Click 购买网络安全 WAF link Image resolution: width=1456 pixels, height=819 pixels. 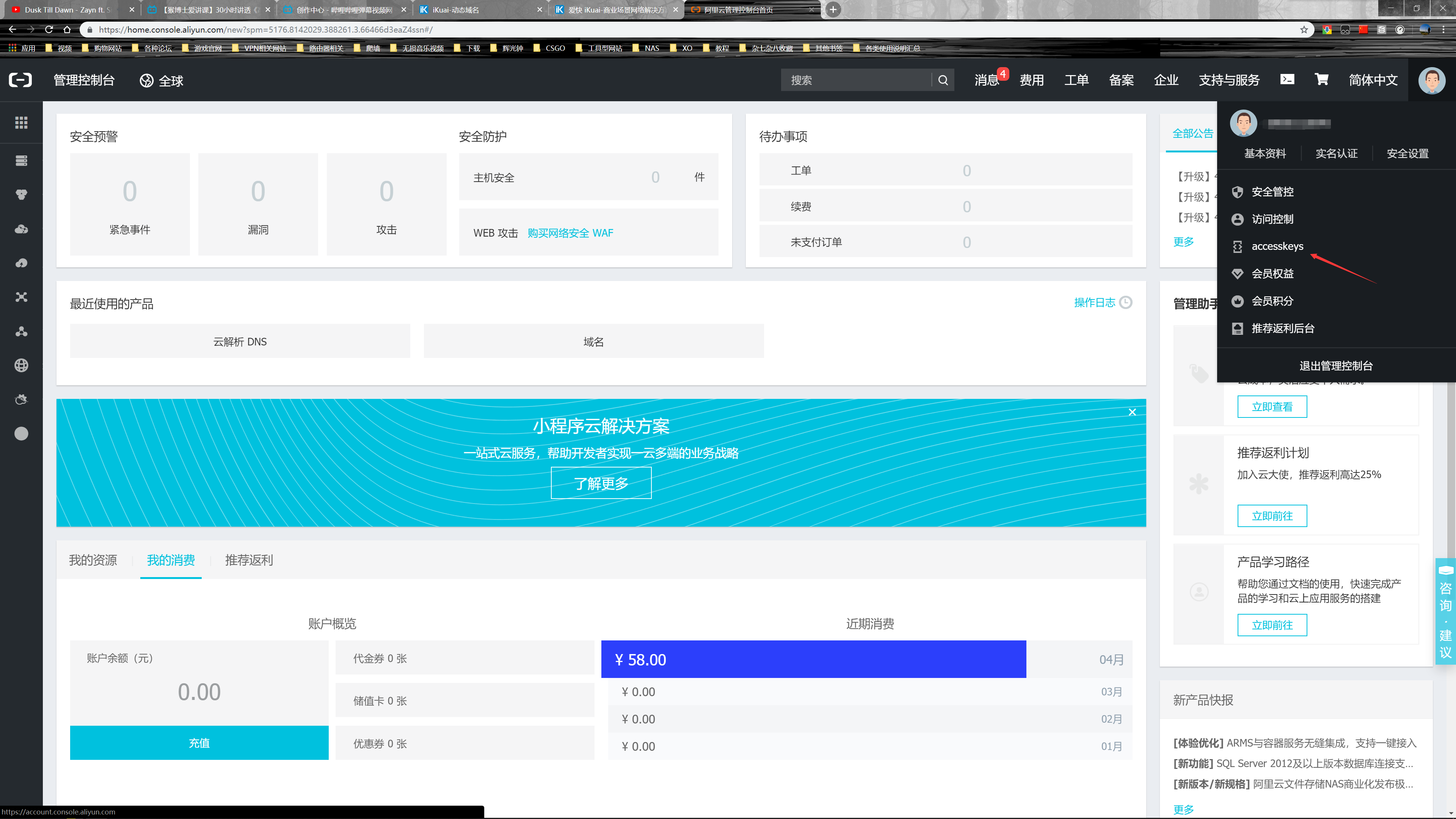click(570, 233)
